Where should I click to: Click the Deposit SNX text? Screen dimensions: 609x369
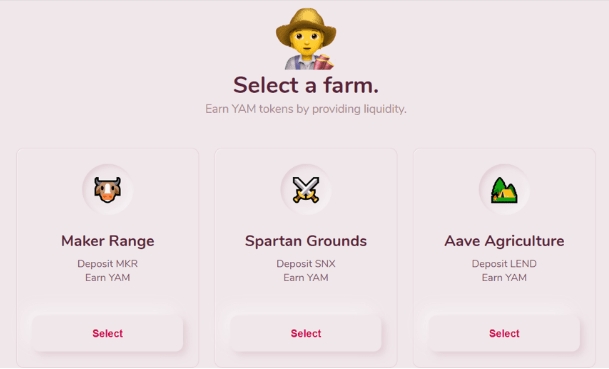[306, 264]
